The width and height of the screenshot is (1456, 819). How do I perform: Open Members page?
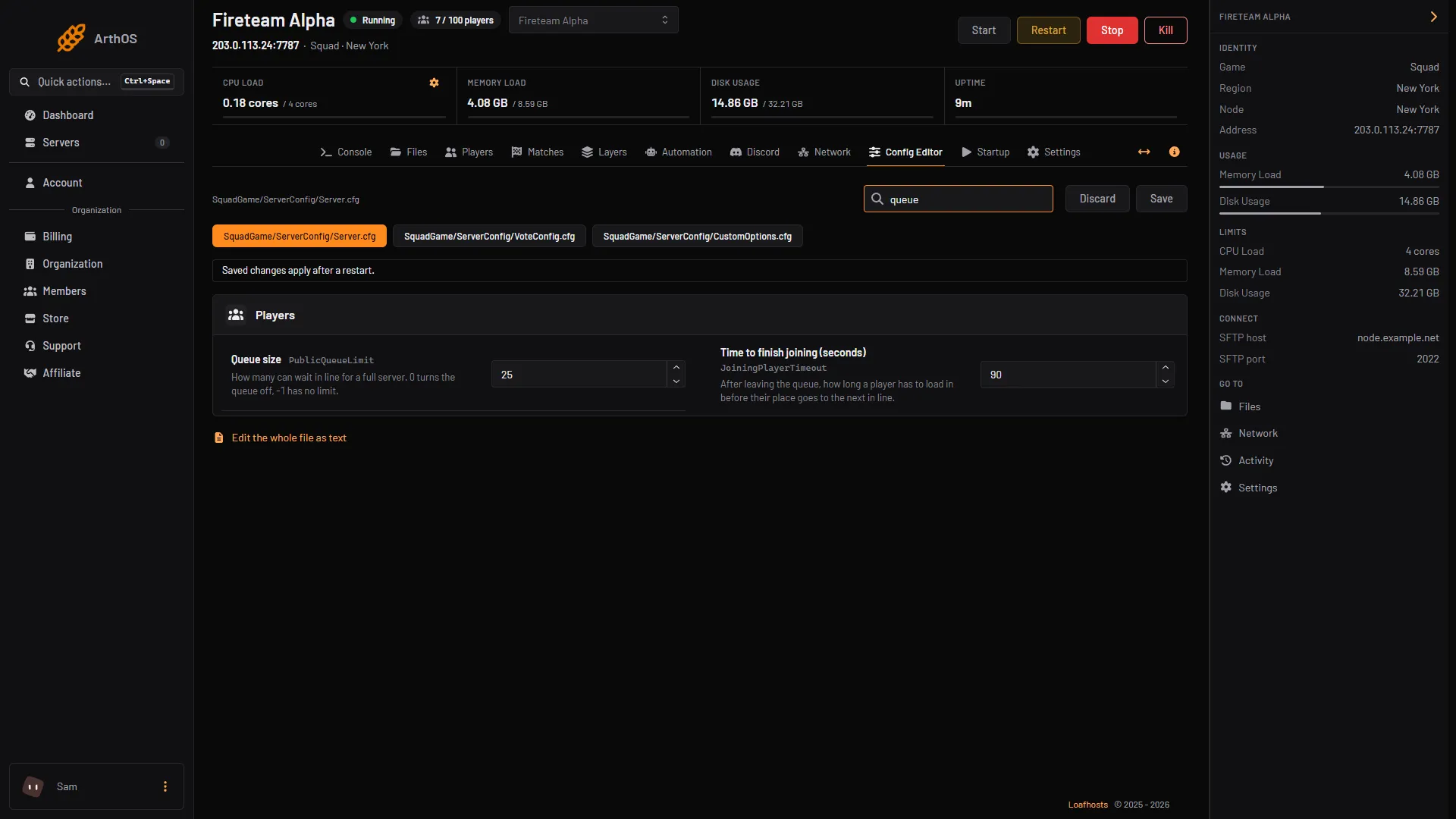(96, 291)
